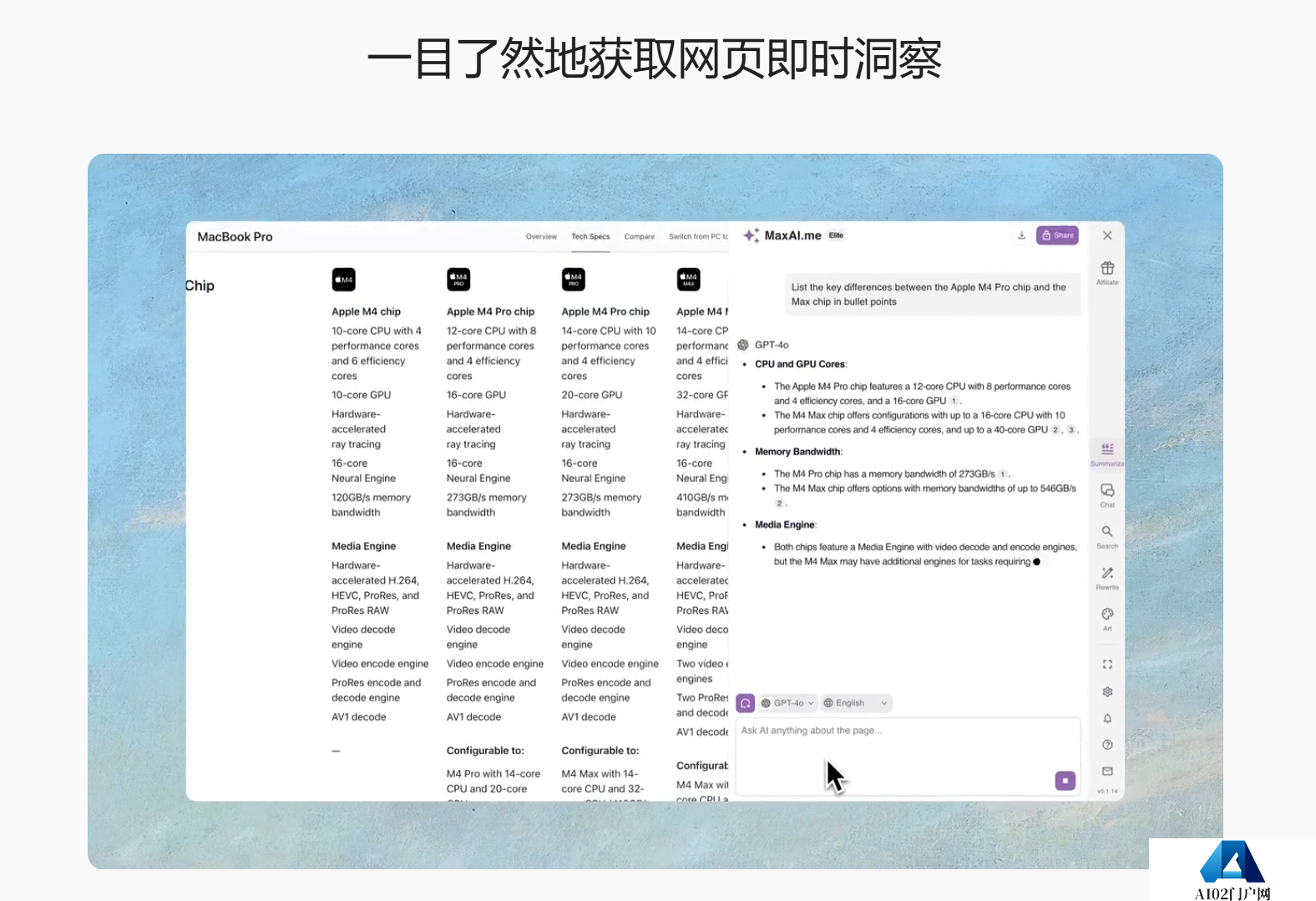Click the '20-core GPU' text

pos(591,395)
